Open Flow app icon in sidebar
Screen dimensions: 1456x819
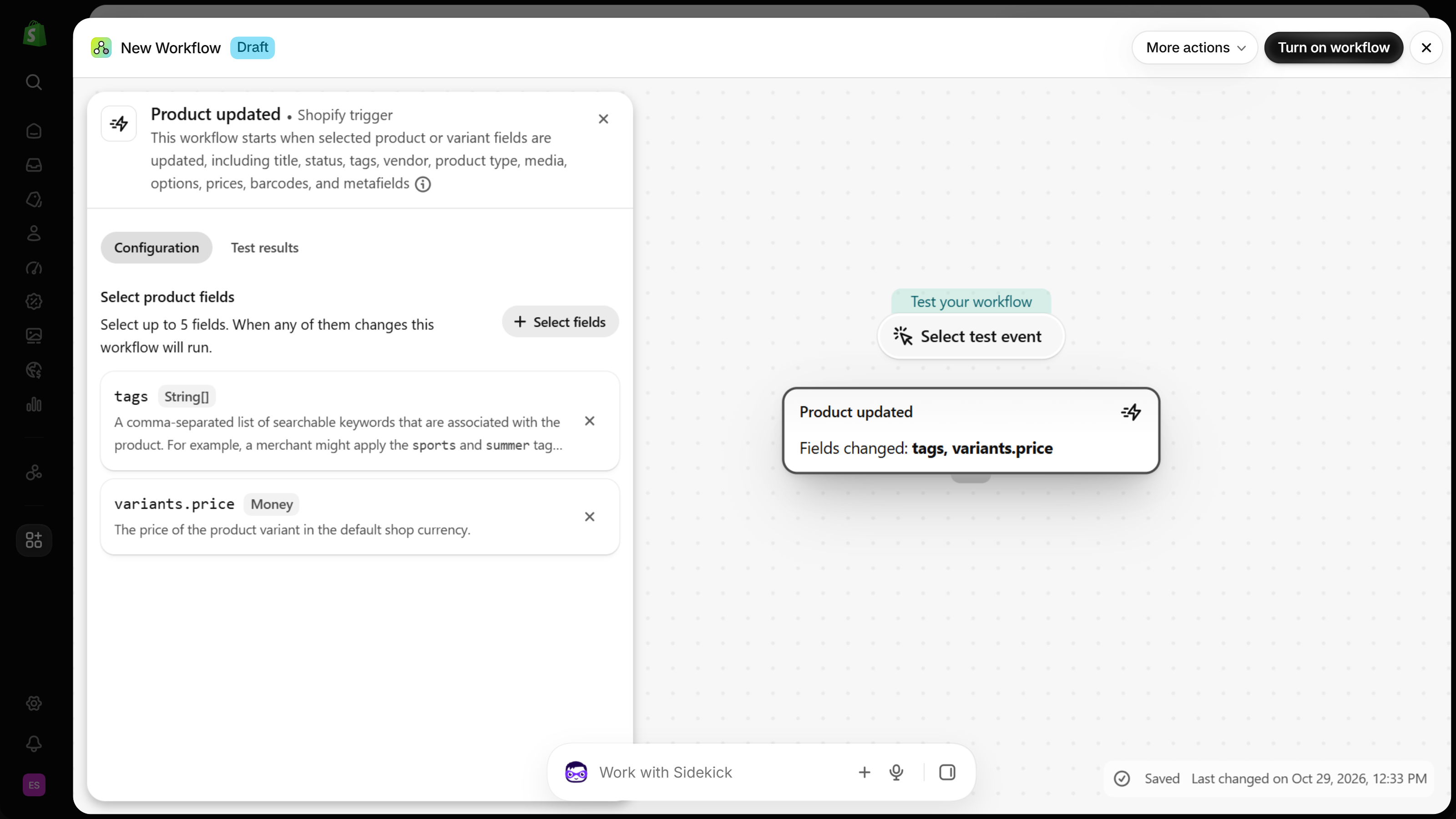34,473
